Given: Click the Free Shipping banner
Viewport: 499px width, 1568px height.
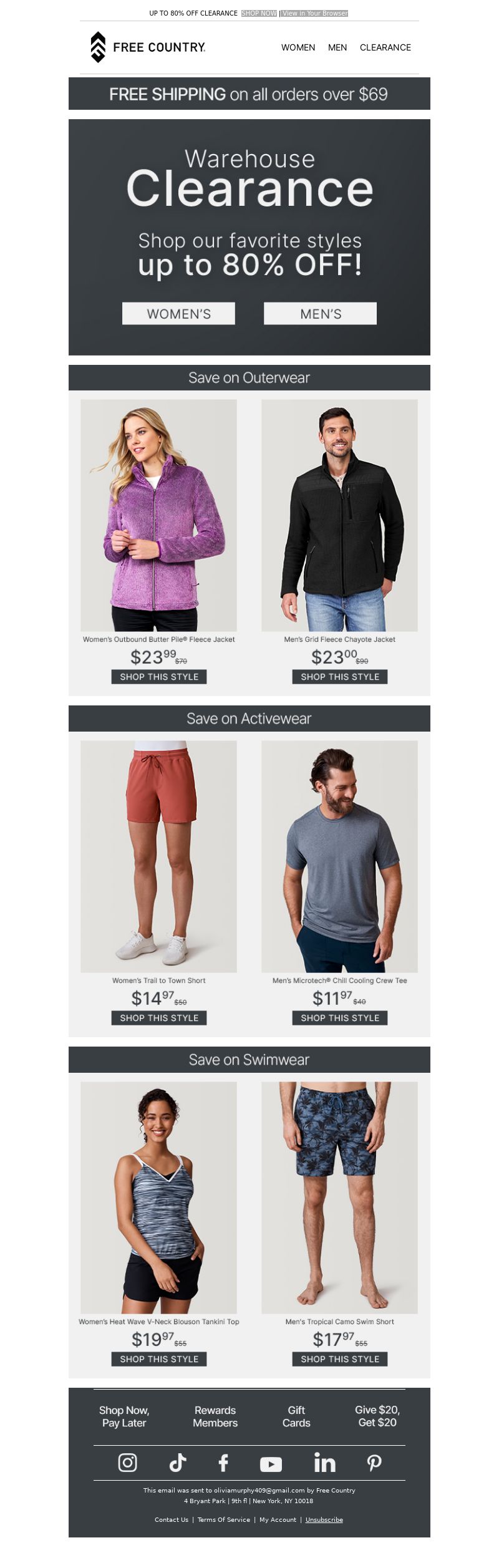Looking at the screenshot, I should pyautogui.click(x=249, y=94).
